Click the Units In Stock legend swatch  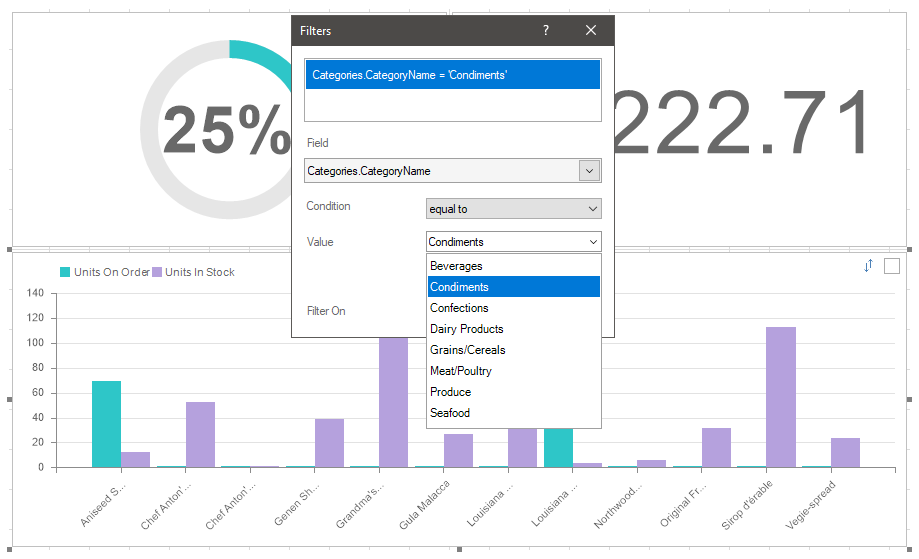click(x=157, y=272)
